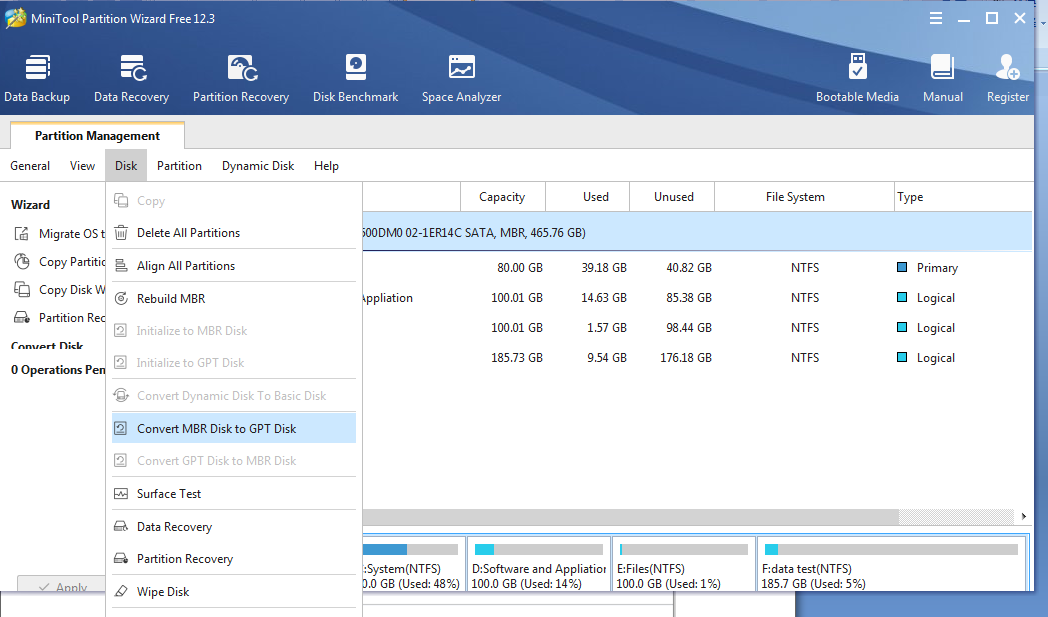Click the 80.00 GB capacity cell
The height and width of the screenshot is (617, 1048).
[519, 268]
